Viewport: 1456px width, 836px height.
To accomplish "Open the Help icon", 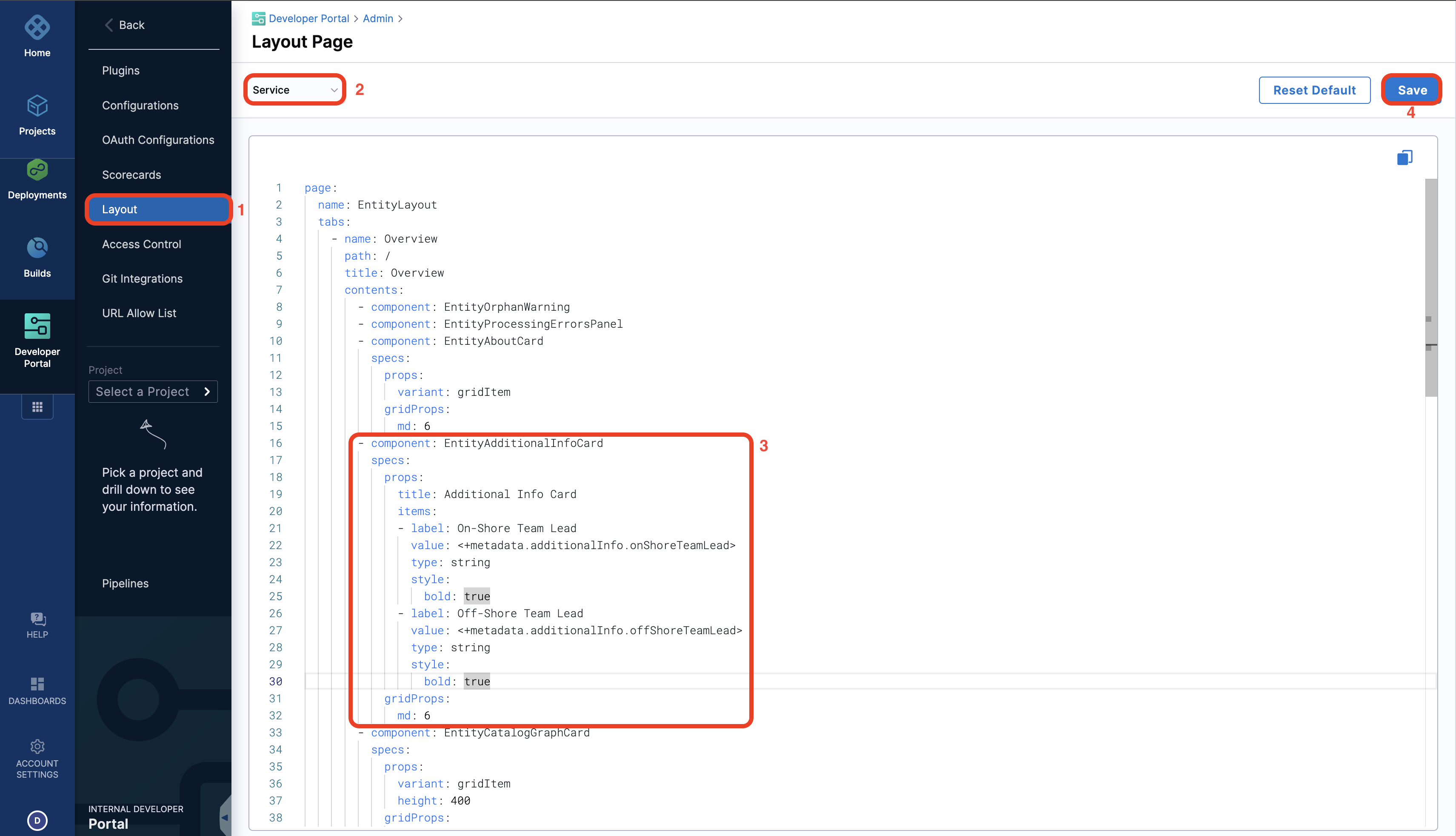I will [37, 619].
